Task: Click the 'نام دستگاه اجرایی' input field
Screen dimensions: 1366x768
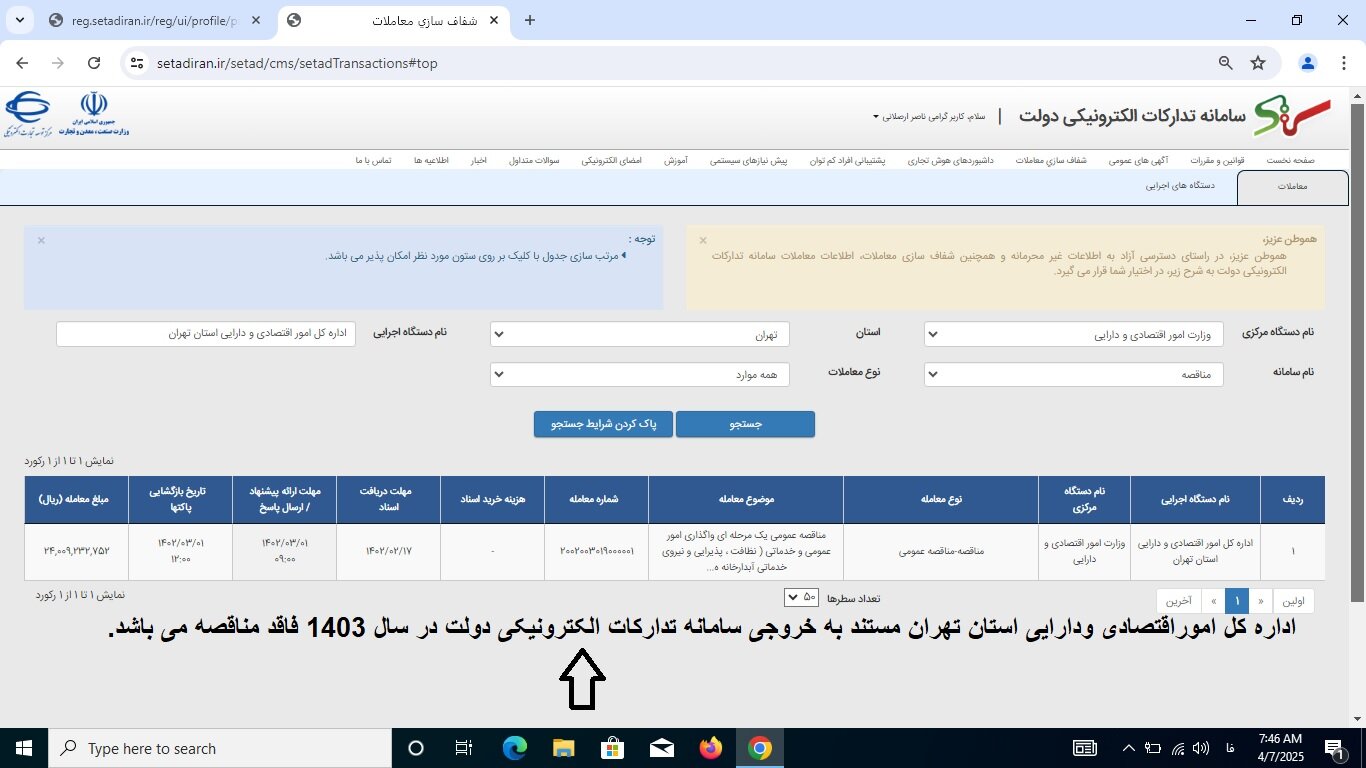Action: point(206,334)
